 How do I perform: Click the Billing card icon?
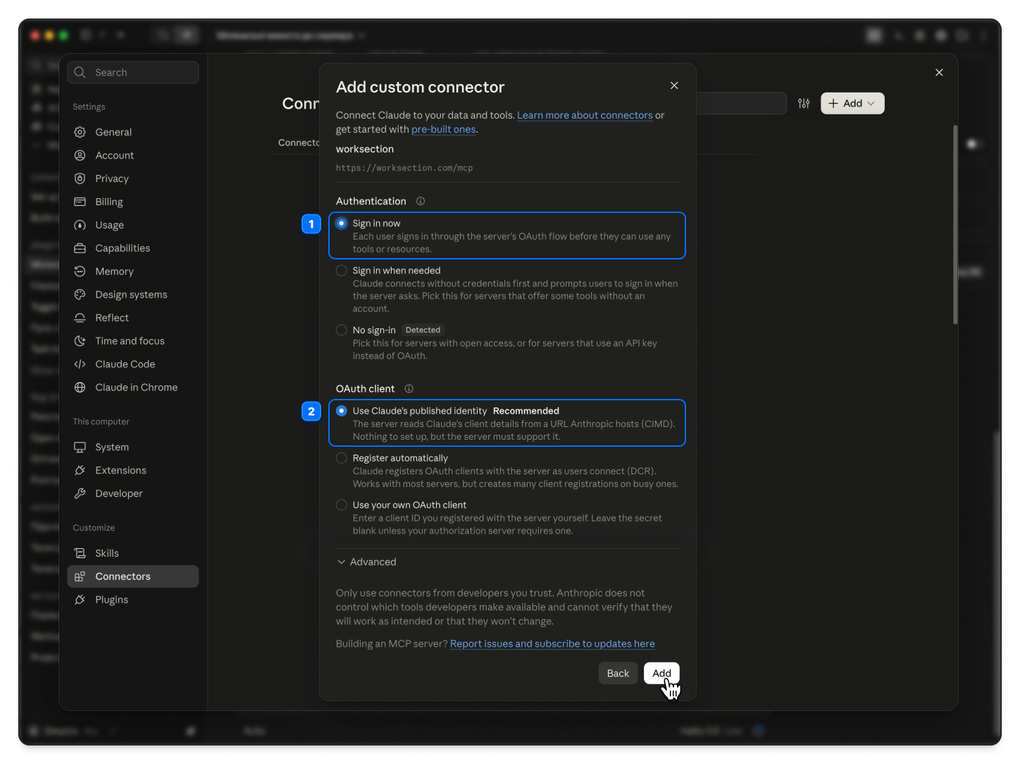(80, 202)
